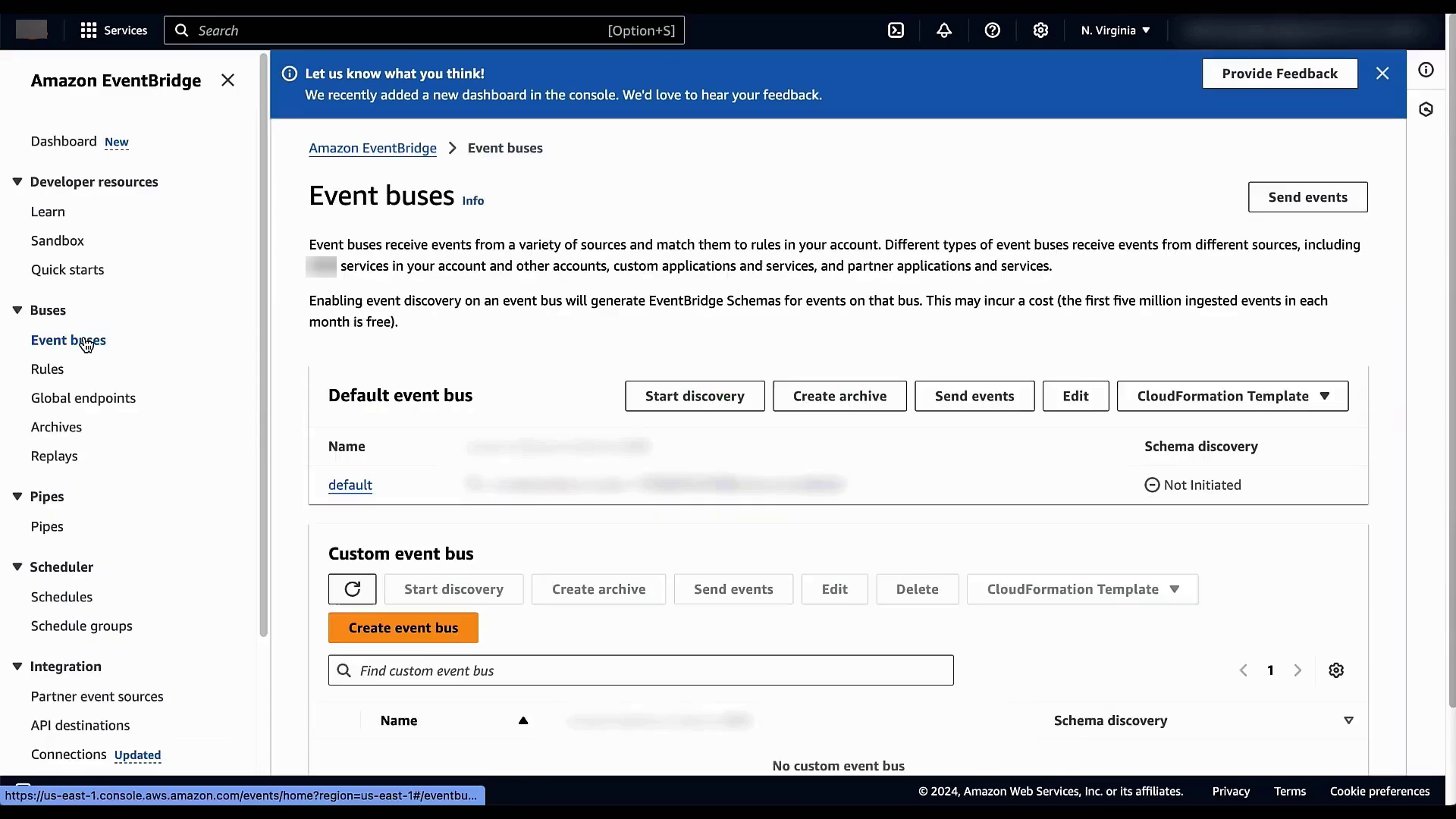Screen dimensions: 1456x819
Task: Create archive for default event bus
Action: (x=839, y=396)
